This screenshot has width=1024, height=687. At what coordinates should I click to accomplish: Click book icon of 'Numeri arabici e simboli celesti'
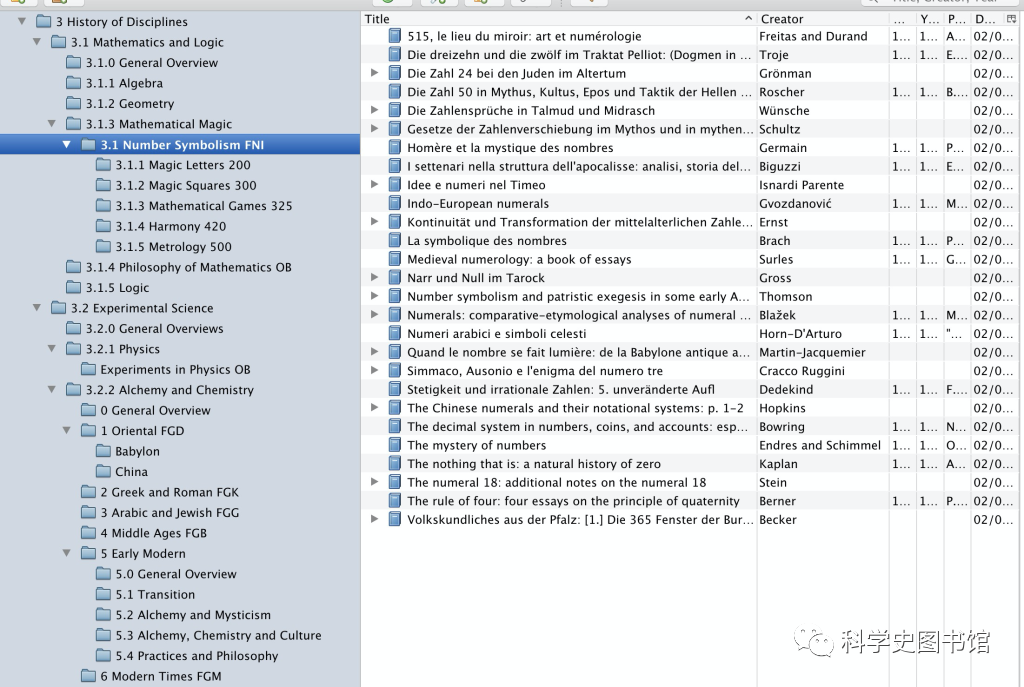pos(394,333)
